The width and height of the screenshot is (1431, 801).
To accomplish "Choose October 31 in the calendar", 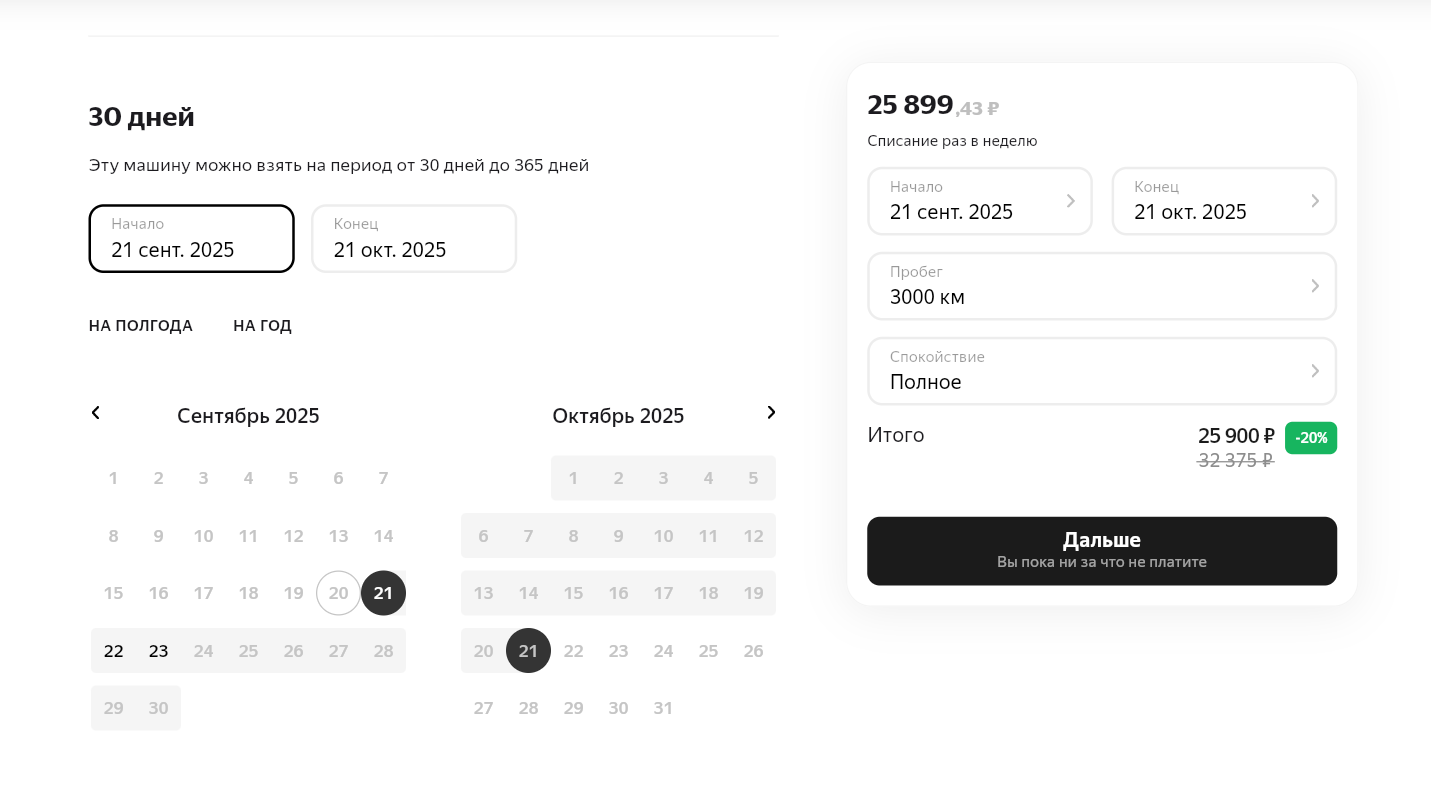I will (663, 708).
